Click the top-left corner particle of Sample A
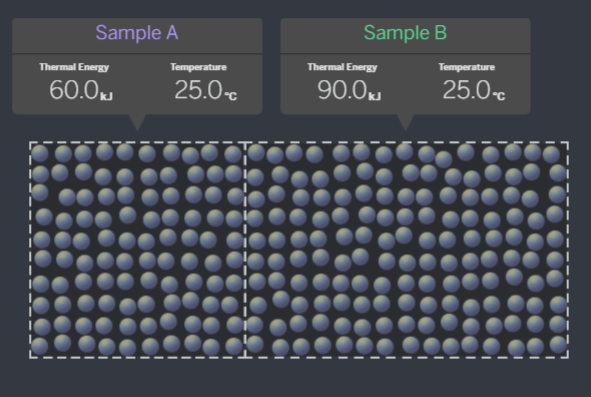The image size is (591, 397). pyautogui.click(x=40, y=153)
